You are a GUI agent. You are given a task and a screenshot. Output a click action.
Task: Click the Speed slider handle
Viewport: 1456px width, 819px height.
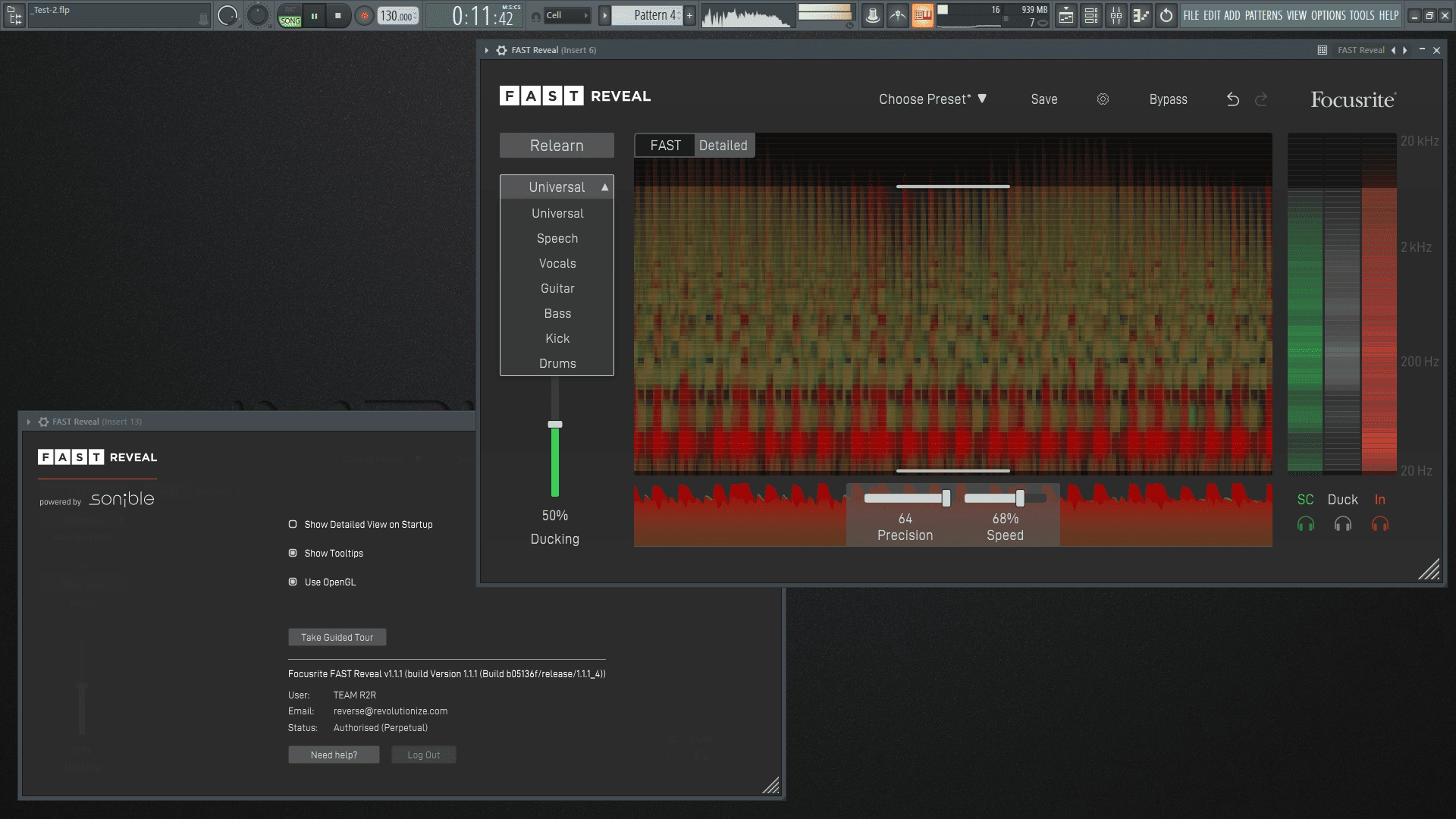pyautogui.click(x=1020, y=498)
